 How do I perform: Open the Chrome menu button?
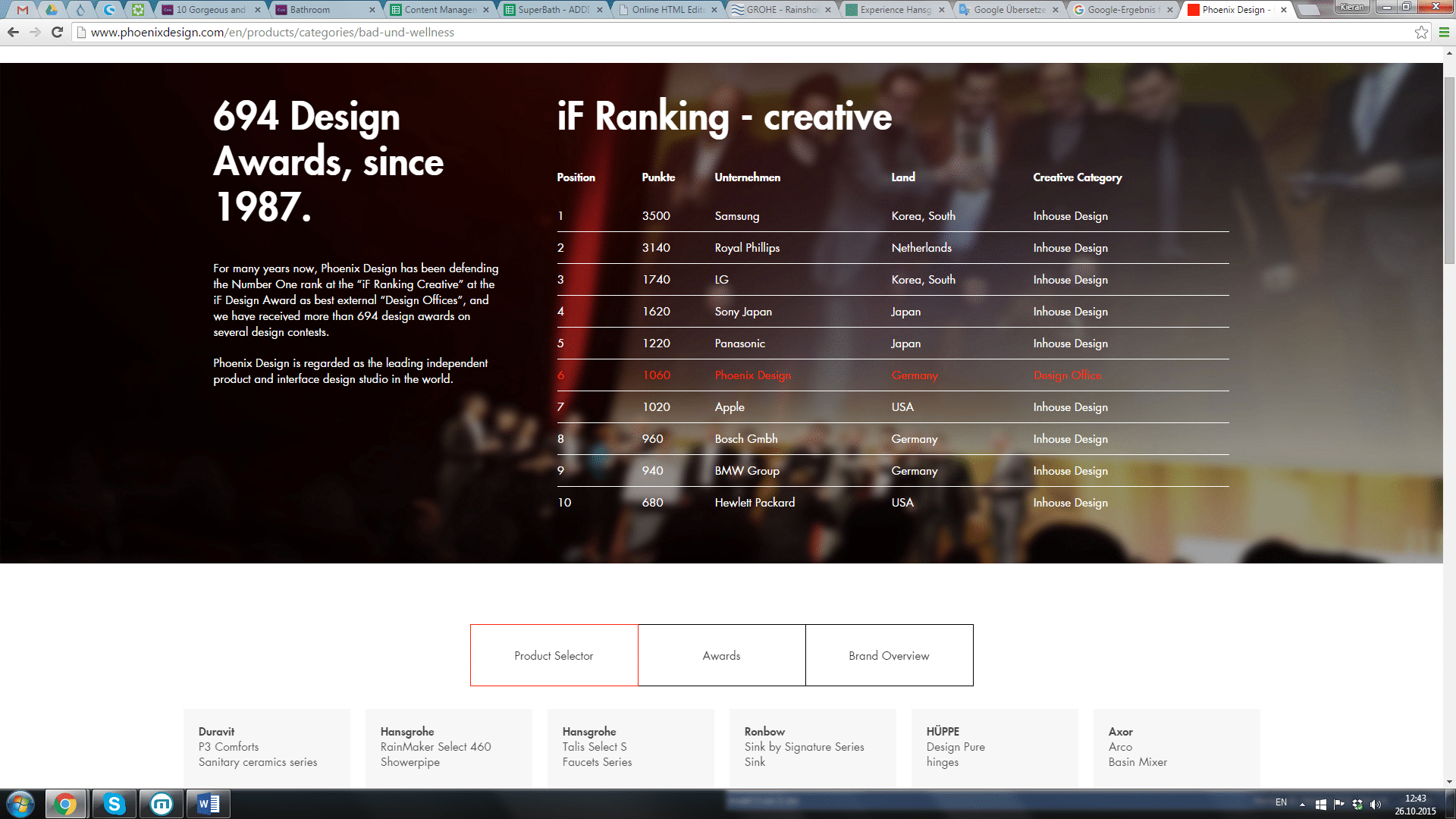pos(1444,32)
